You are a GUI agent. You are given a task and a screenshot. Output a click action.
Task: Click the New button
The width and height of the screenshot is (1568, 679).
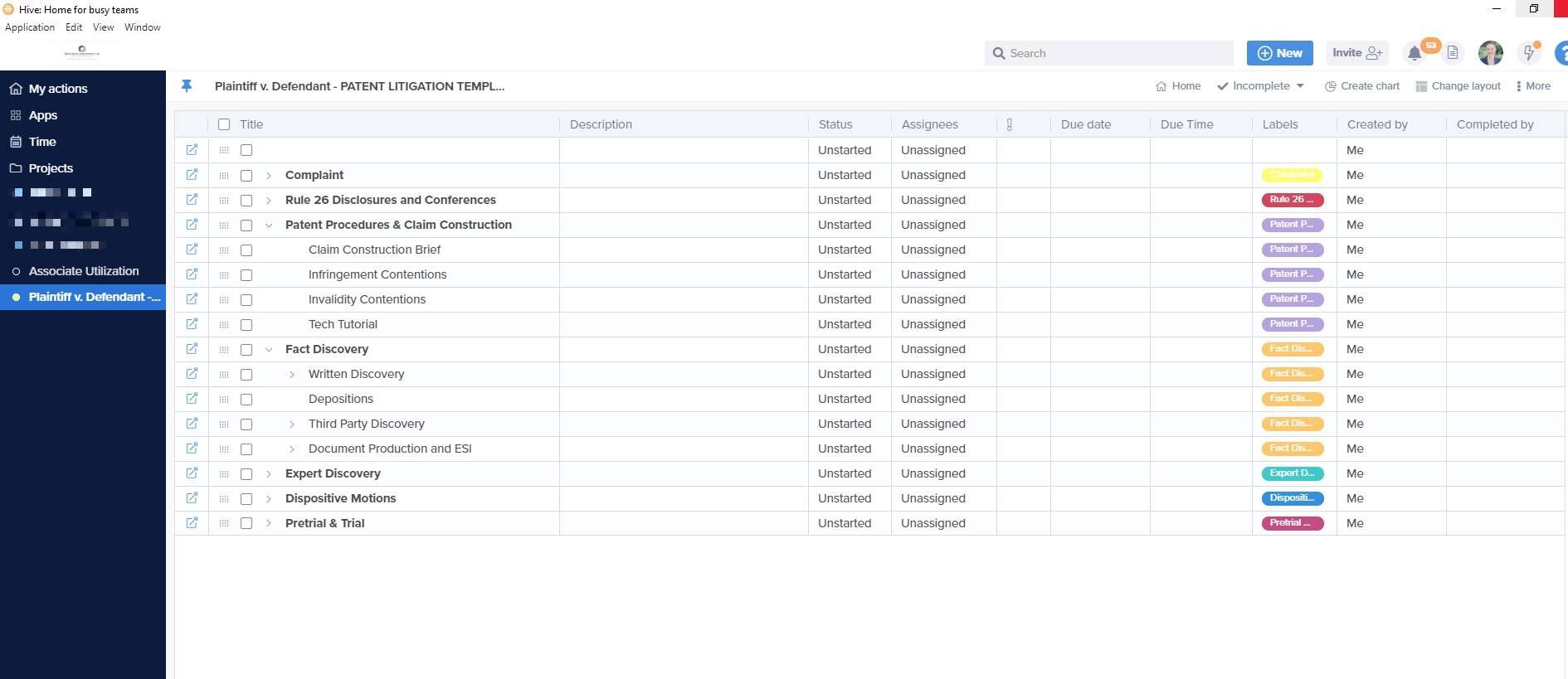coord(1279,53)
